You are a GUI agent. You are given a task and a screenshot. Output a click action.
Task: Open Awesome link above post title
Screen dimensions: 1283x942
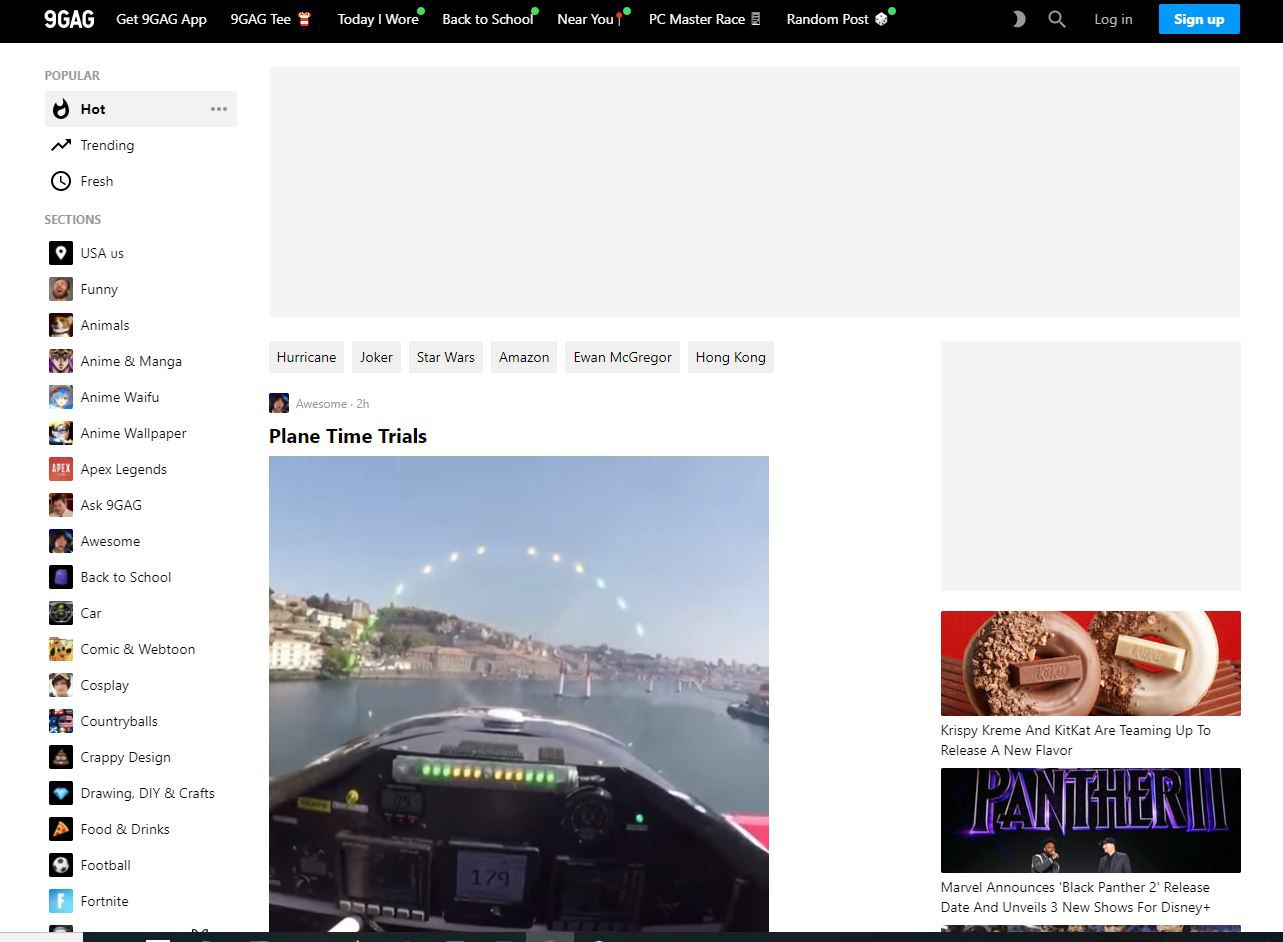pyautogui.click(x=321, y=404)
